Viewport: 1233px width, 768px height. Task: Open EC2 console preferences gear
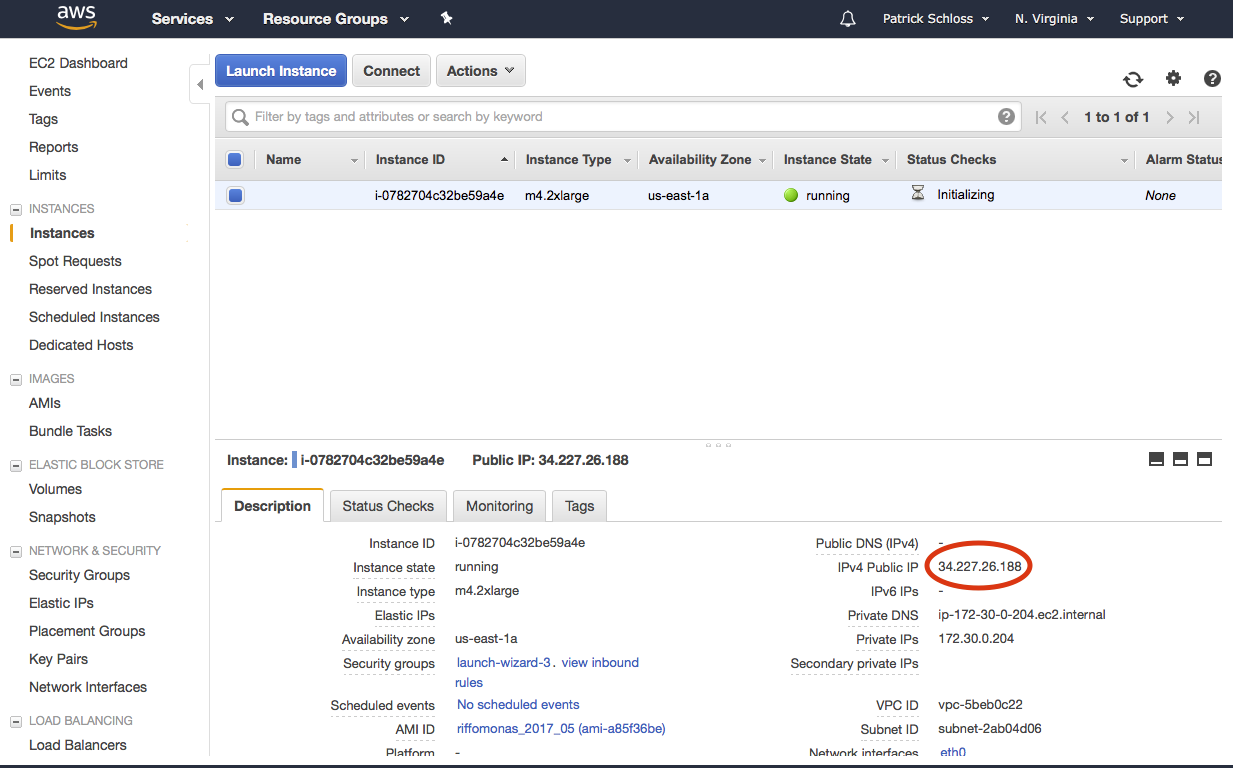(x=1173, y=78)
